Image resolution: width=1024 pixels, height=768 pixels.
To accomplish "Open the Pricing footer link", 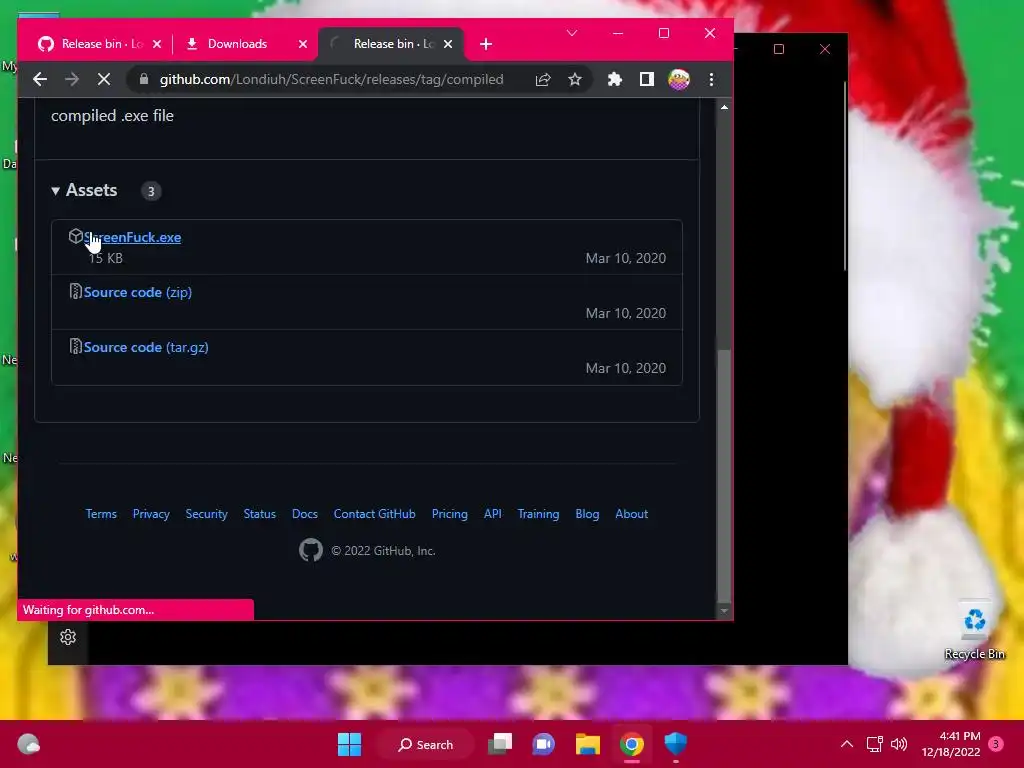I will [x=450, y=514].
